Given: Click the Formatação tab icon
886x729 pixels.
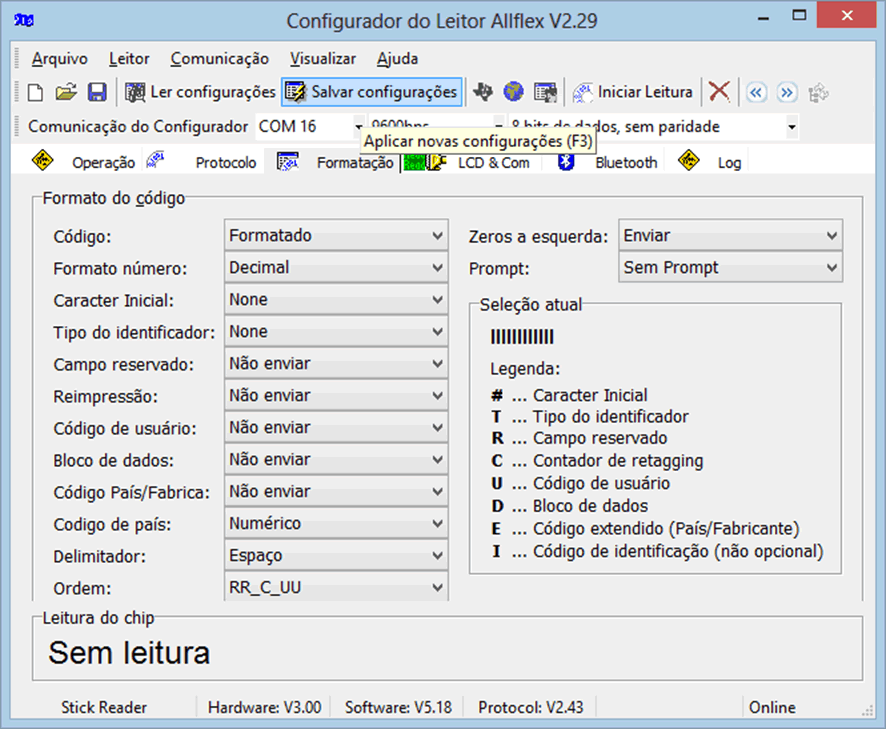Looking at the screenshot, I should pyautogui.click(x=288, y=162).
